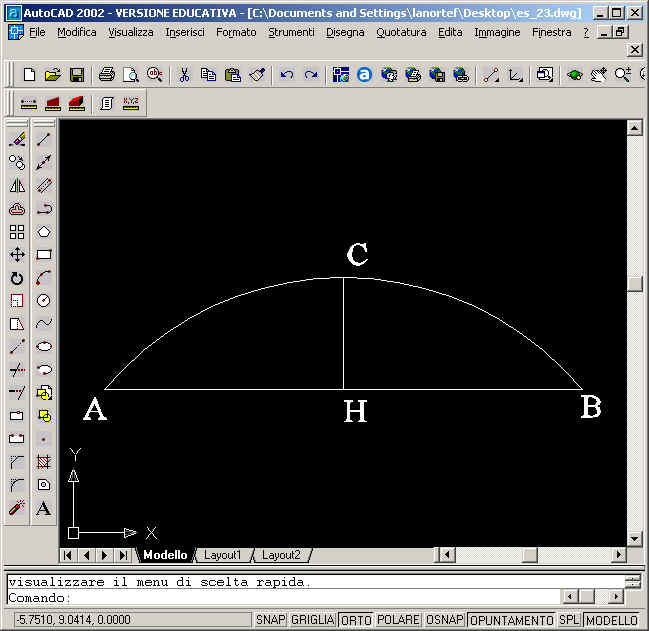Select the Circle tool
Image resolution: width=649 pixels, height=631 pixels.
(43, 300)
